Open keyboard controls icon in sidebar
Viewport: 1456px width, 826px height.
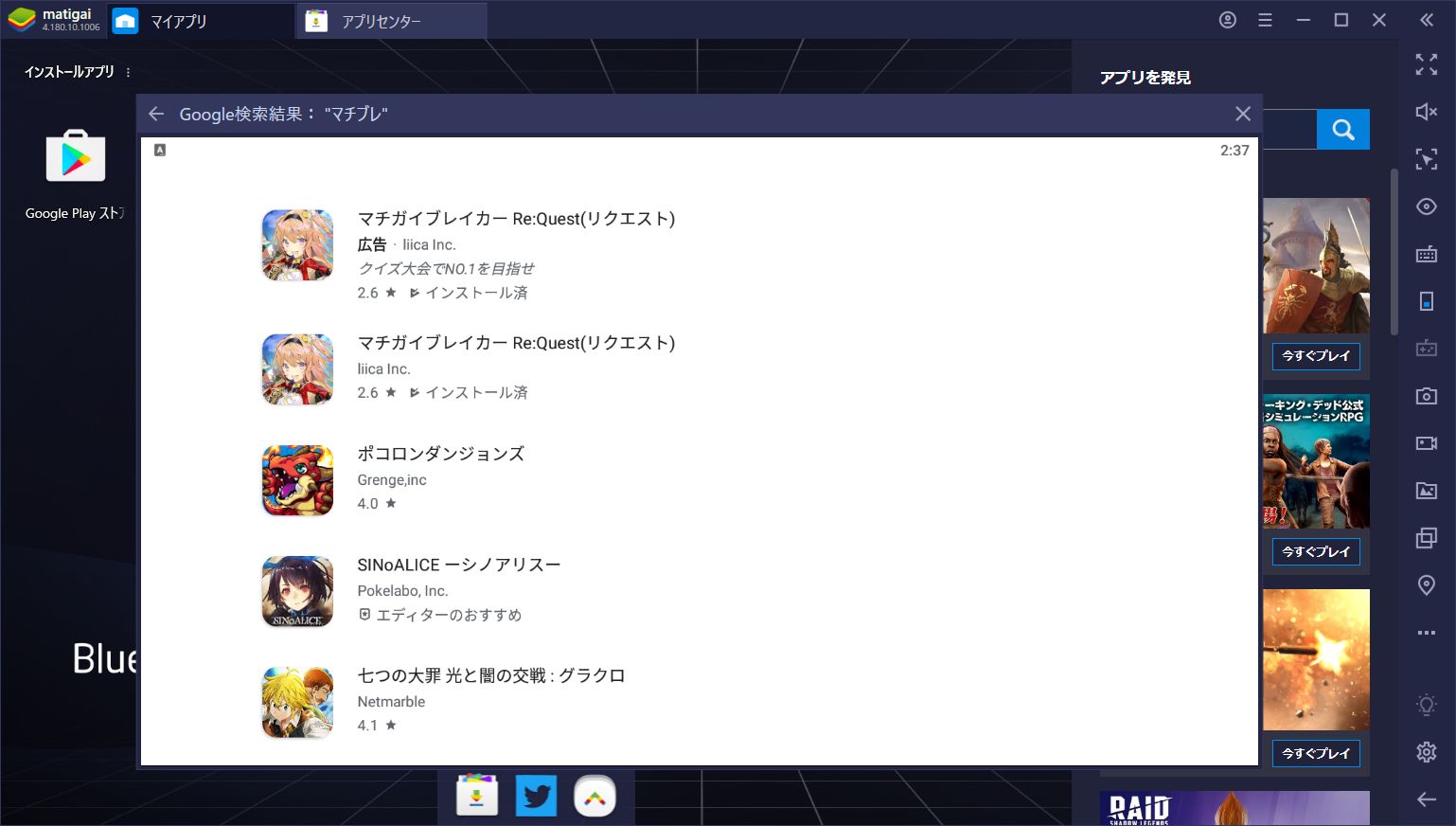coord(1427,254)
